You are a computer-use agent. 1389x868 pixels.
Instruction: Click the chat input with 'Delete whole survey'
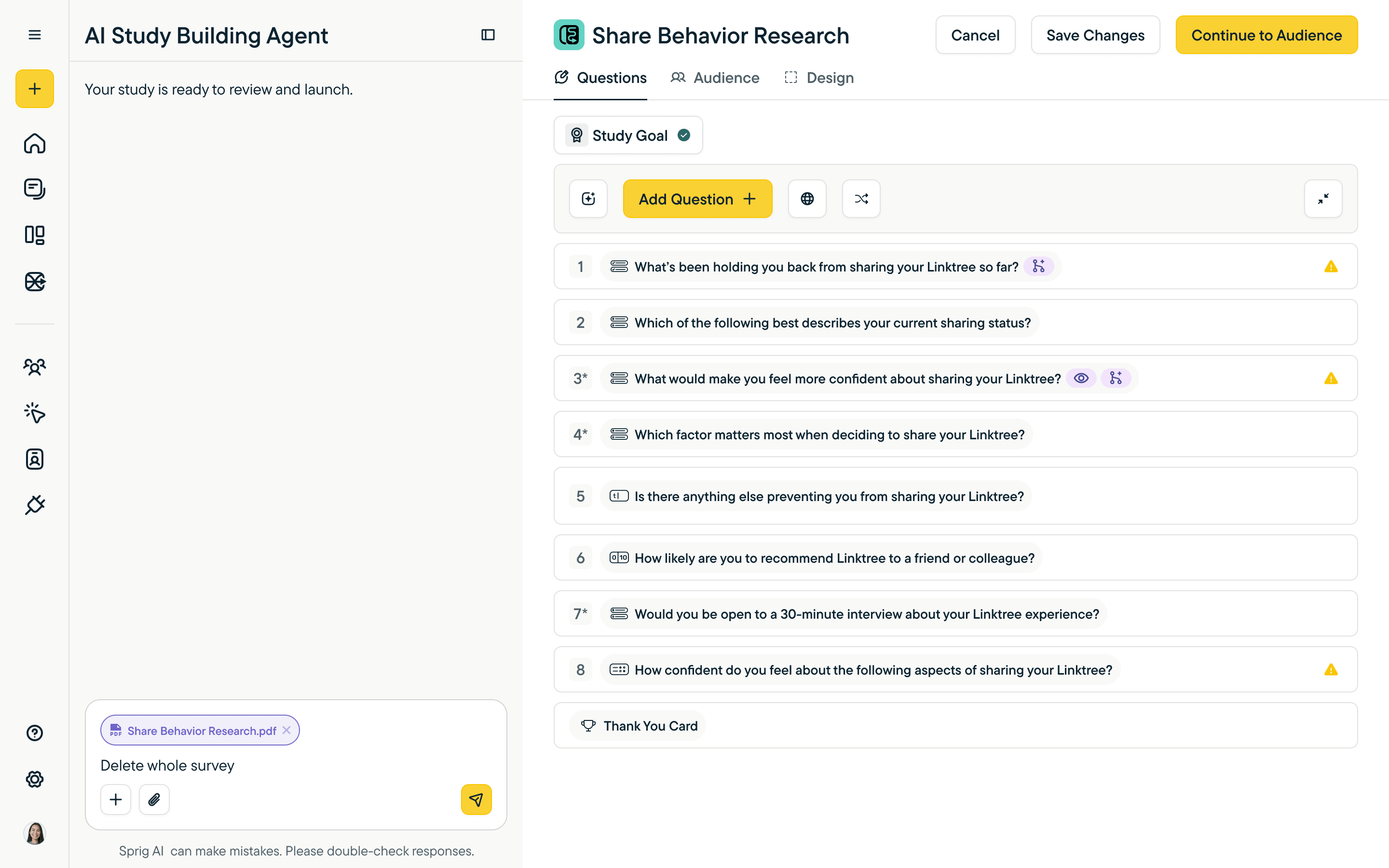pyautogui.click(x=296, y=765)
